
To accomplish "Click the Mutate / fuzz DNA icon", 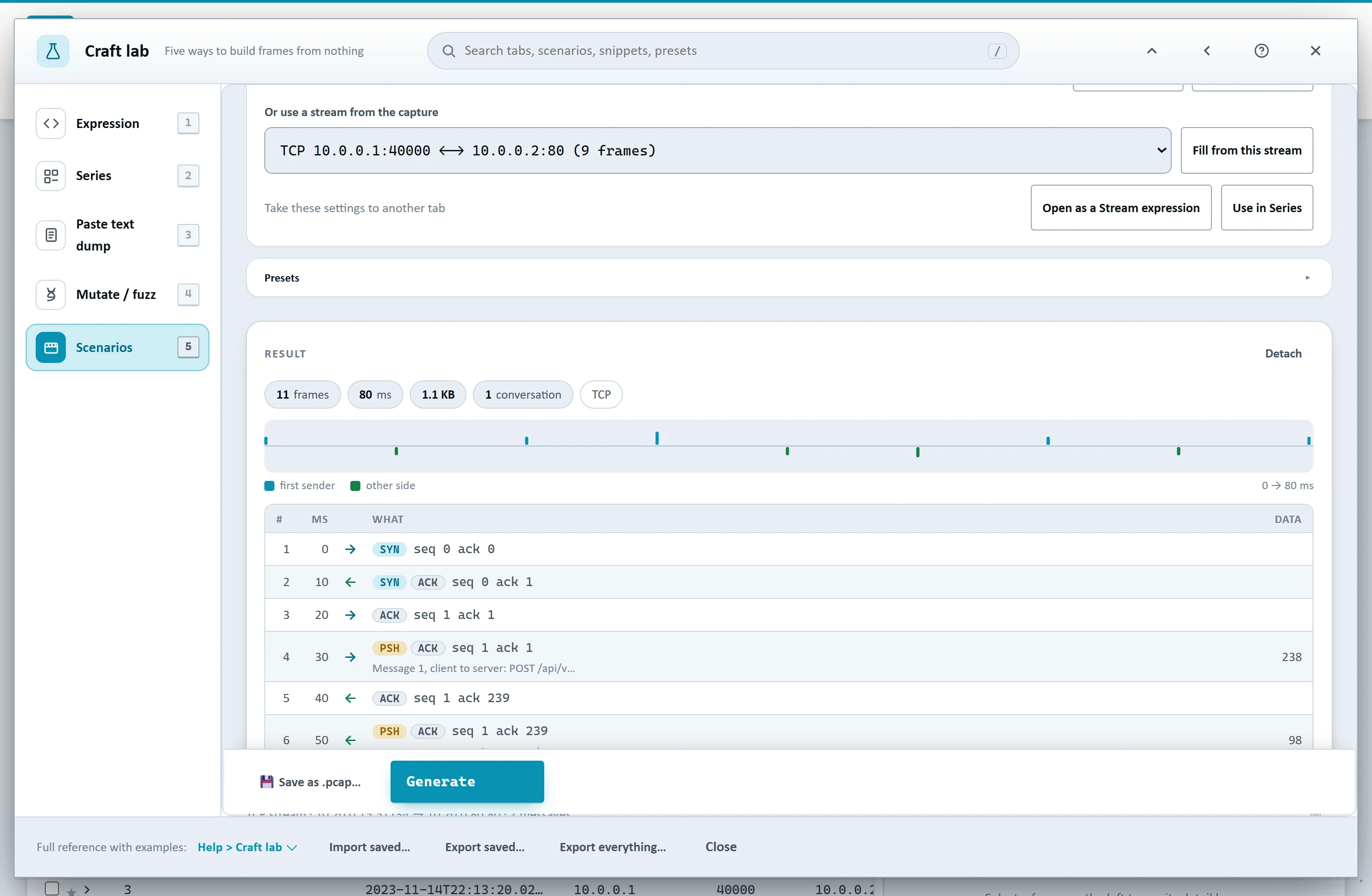I will [51, 294].
